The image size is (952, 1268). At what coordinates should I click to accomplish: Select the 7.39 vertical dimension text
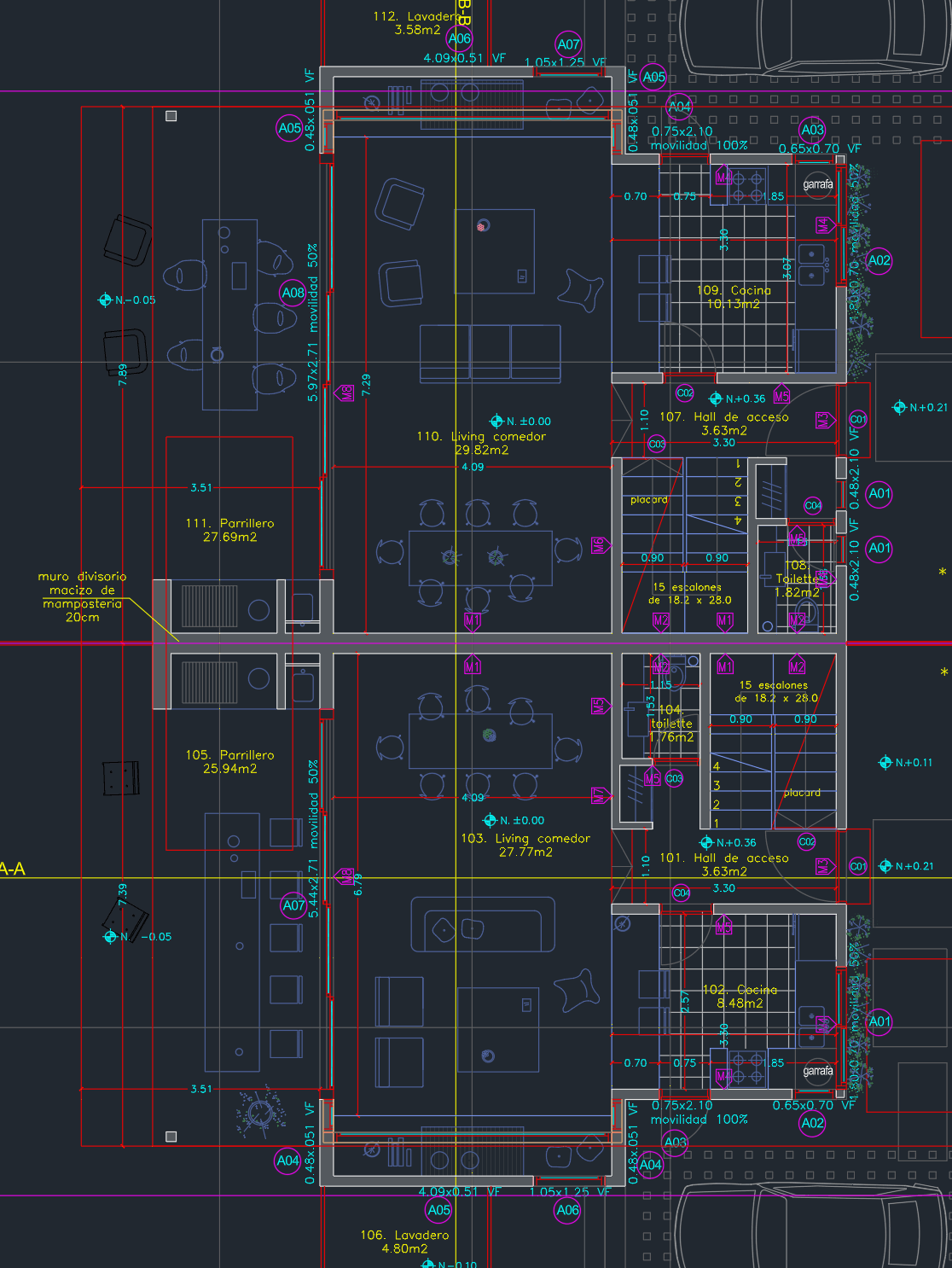click(x=123, y=894)
